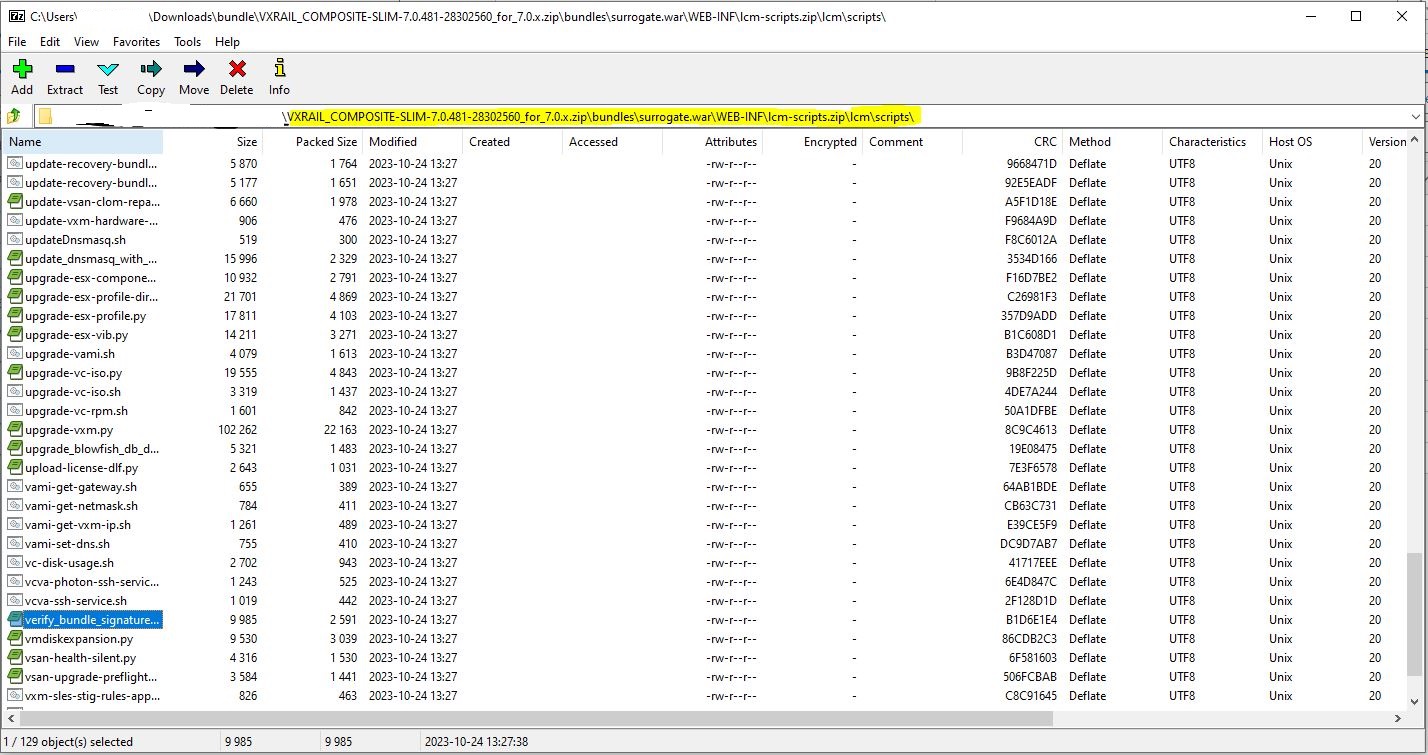This screenshot has width=1428, height=755.
Task: Go up one folder level icon
Action: (14, 116)
